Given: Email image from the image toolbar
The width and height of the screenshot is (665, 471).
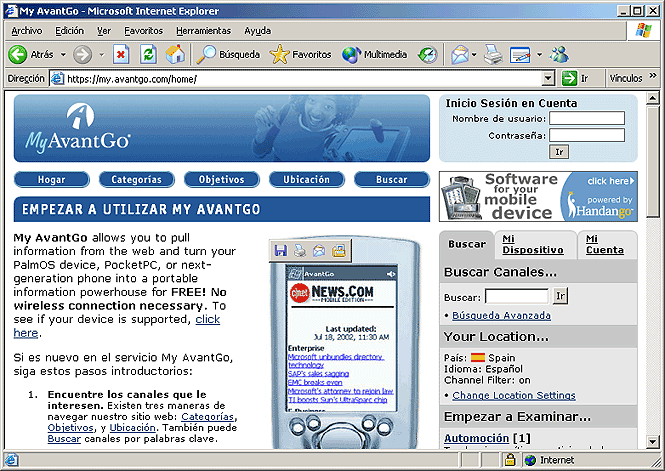Looking at the screenshot, I should [319, 251].
